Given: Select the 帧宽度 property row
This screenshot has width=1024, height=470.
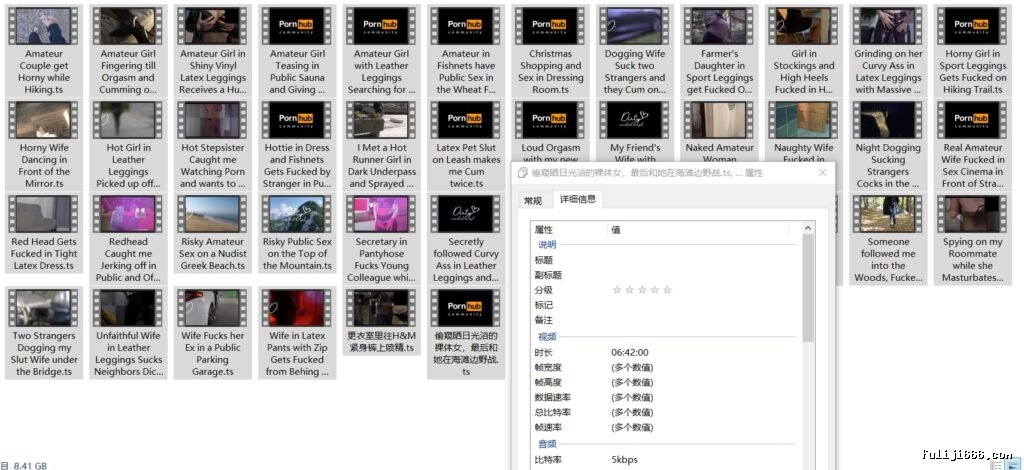Looking at the screenshot, I should click(665, 368).
